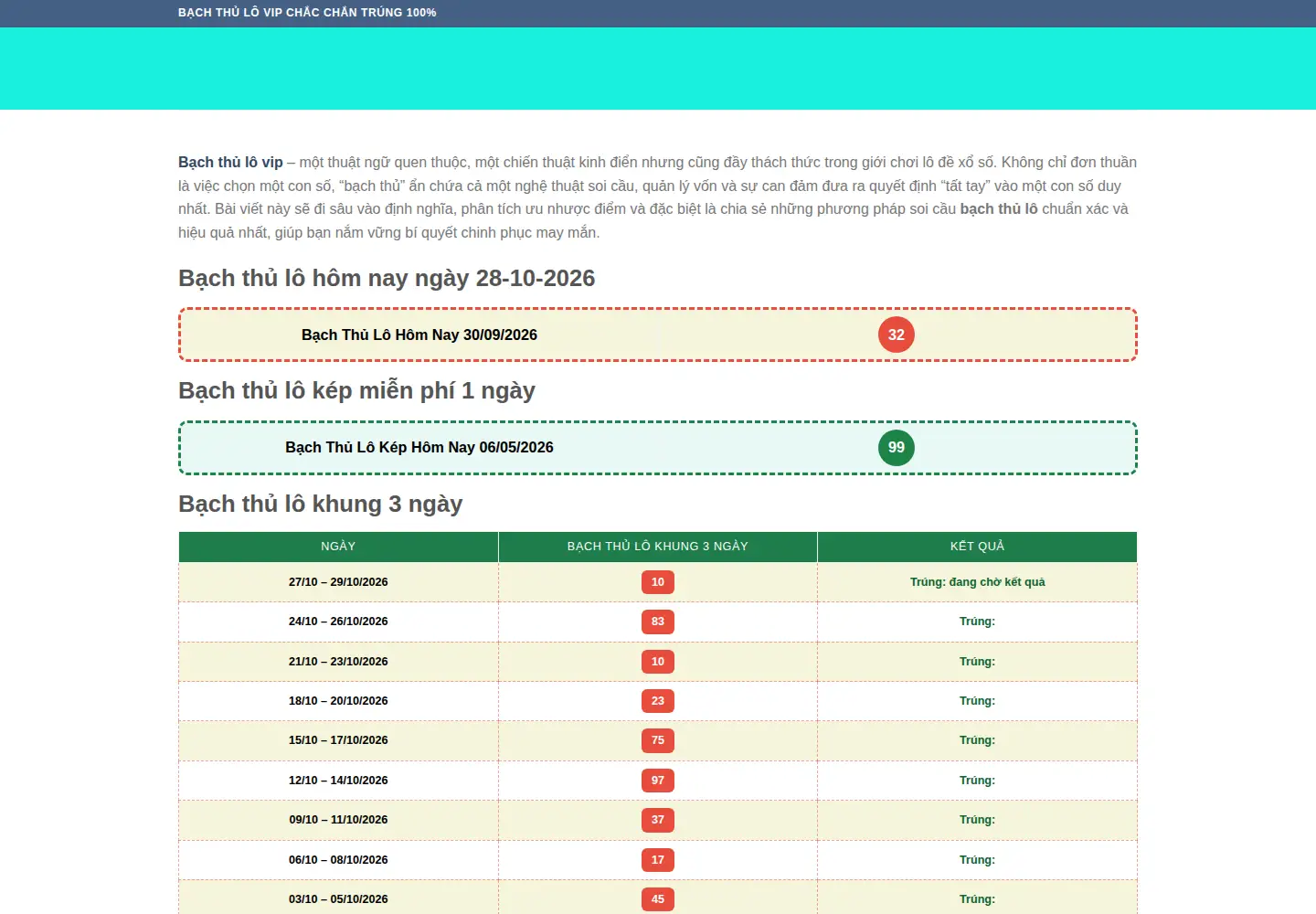
Task: Click the "BẠCH THỦ LÔ KHUNG 3 NGÀY" column header
Action: [x=658, y=547]
